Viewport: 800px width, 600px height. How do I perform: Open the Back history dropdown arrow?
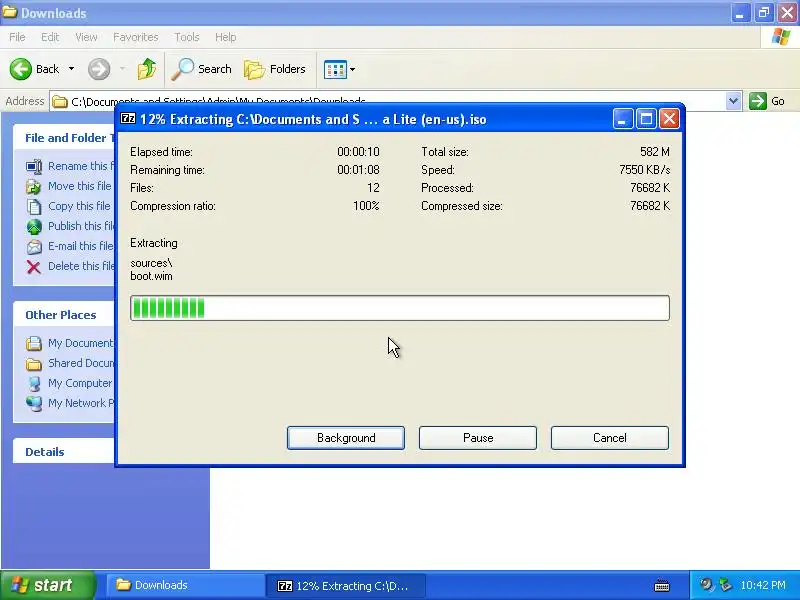click(x=71, y=69)
